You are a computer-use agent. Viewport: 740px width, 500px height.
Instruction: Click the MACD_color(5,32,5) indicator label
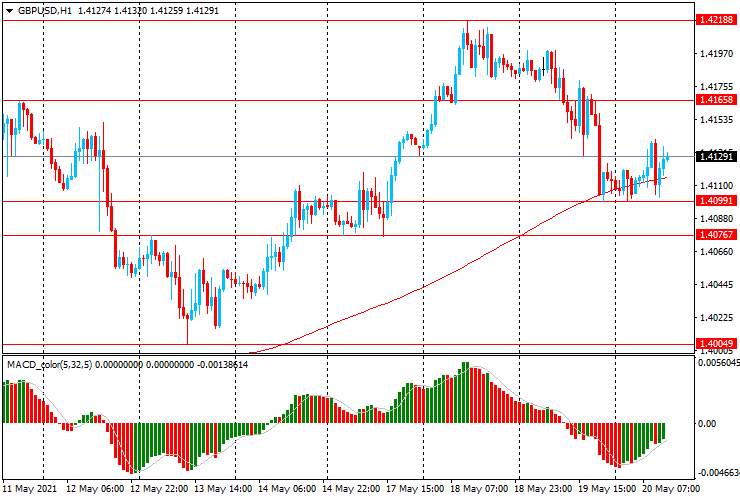tap(50, 365)
